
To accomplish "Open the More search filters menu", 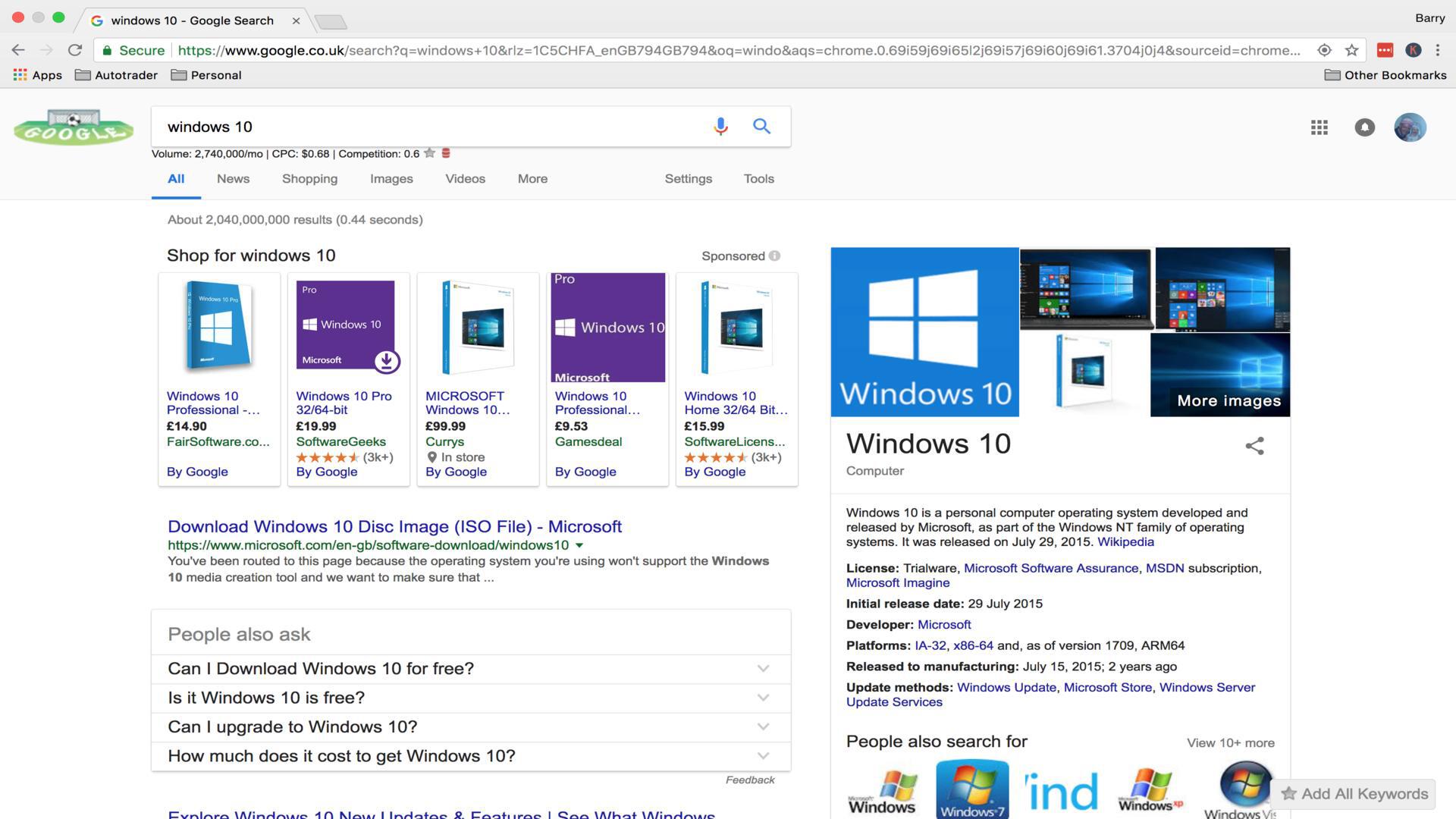I will [532, 179].
